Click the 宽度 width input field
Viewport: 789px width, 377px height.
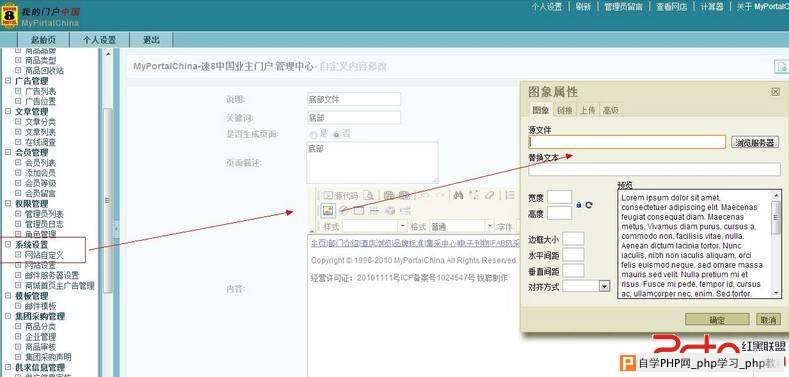[560, 197]
